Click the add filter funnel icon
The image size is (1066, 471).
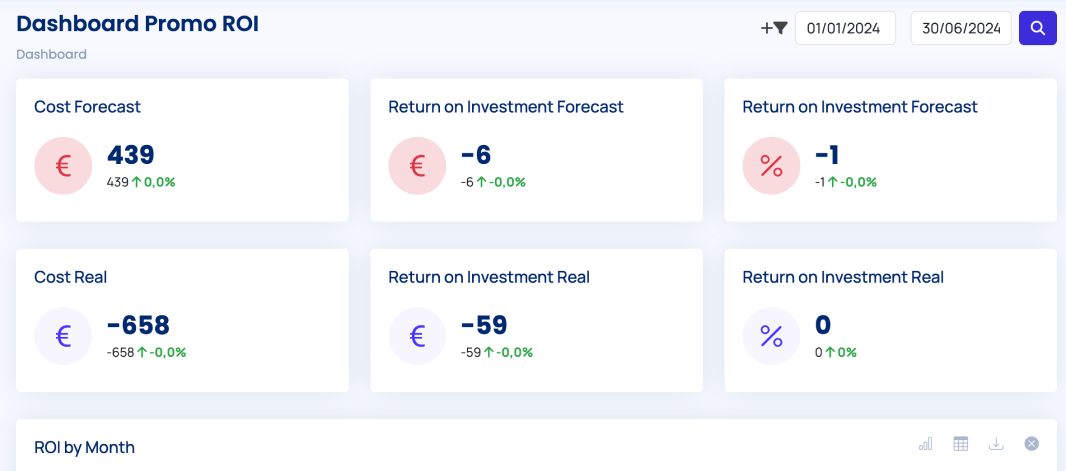click(775, 29)
